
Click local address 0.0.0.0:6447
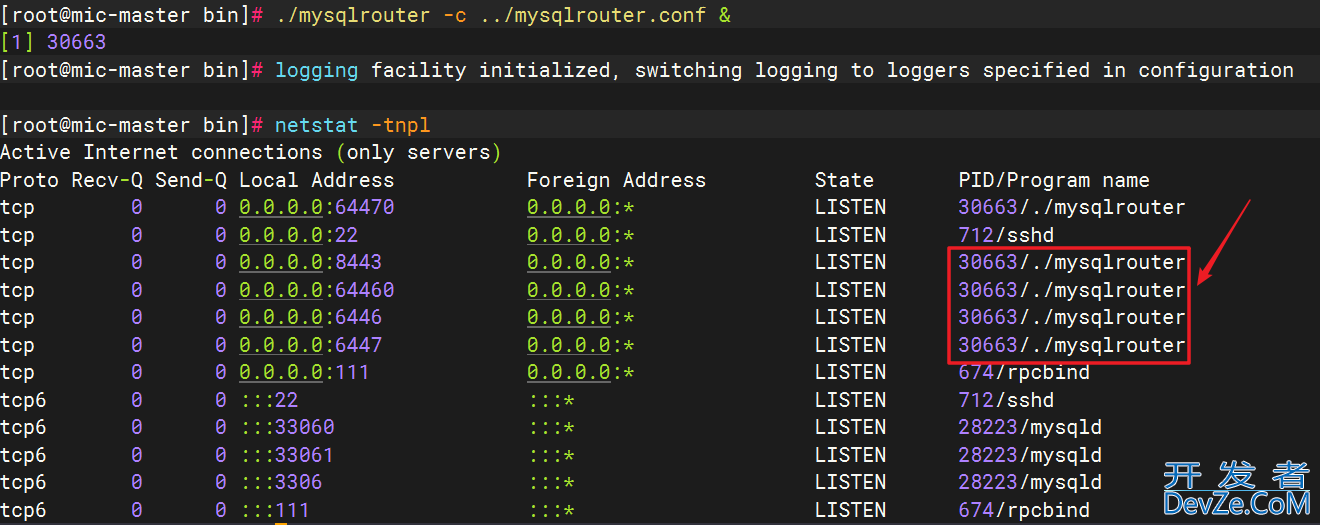click(x=310, y=345)
